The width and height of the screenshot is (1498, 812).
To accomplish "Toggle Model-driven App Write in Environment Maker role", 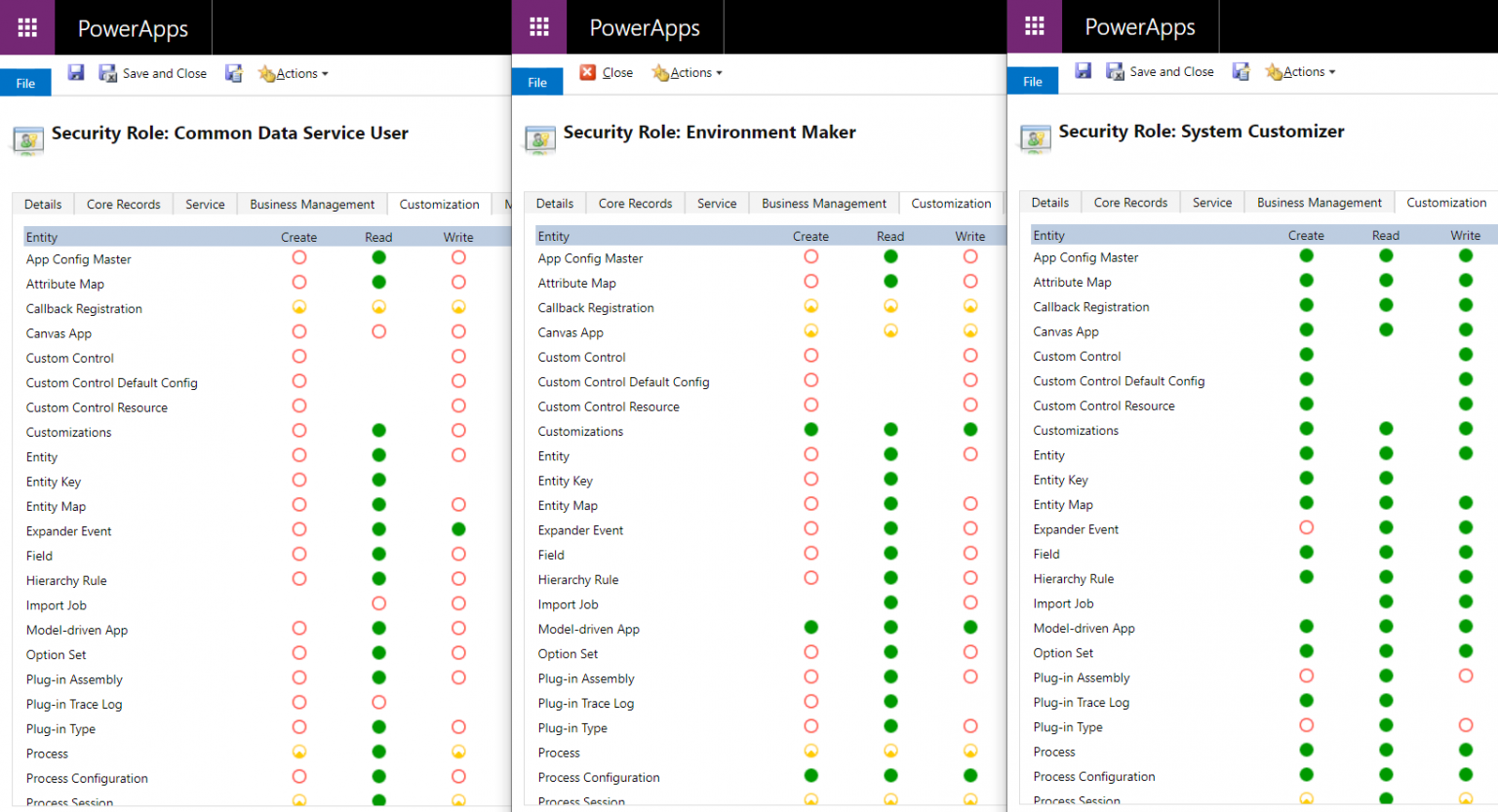I will point(970,628).
